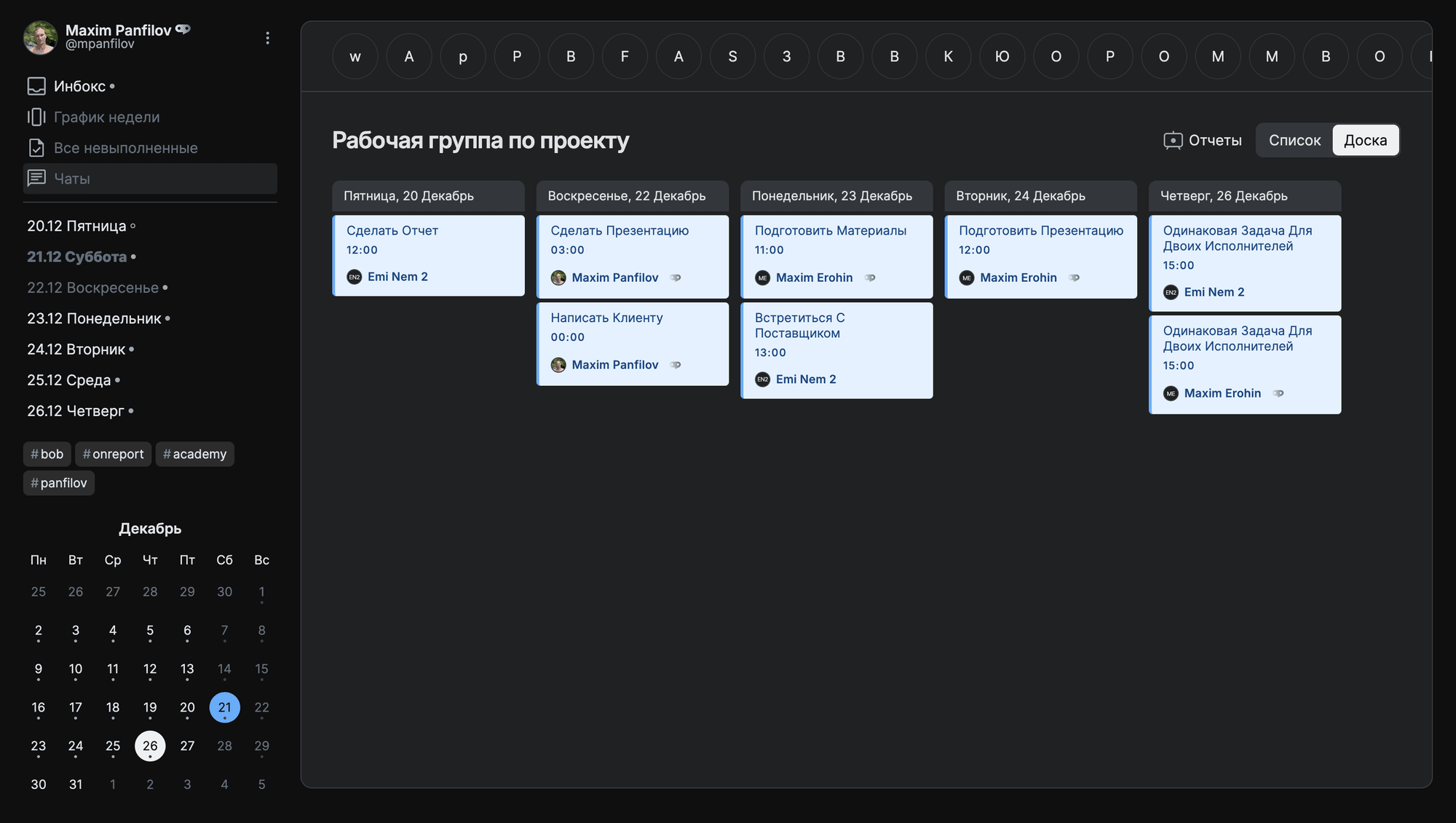1456x823 pixels.
Task: Open the Встретиться С Поставщиком task card
Action: pyautogui.click(x=836, y=342)
